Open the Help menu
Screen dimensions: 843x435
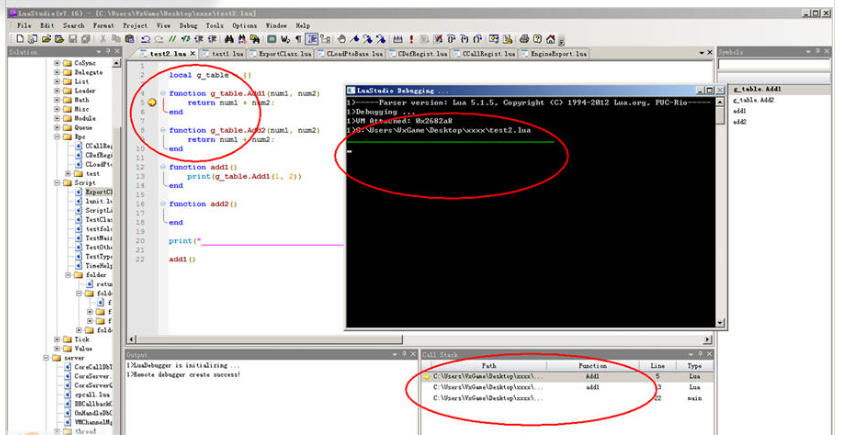(x=303, y=25)
